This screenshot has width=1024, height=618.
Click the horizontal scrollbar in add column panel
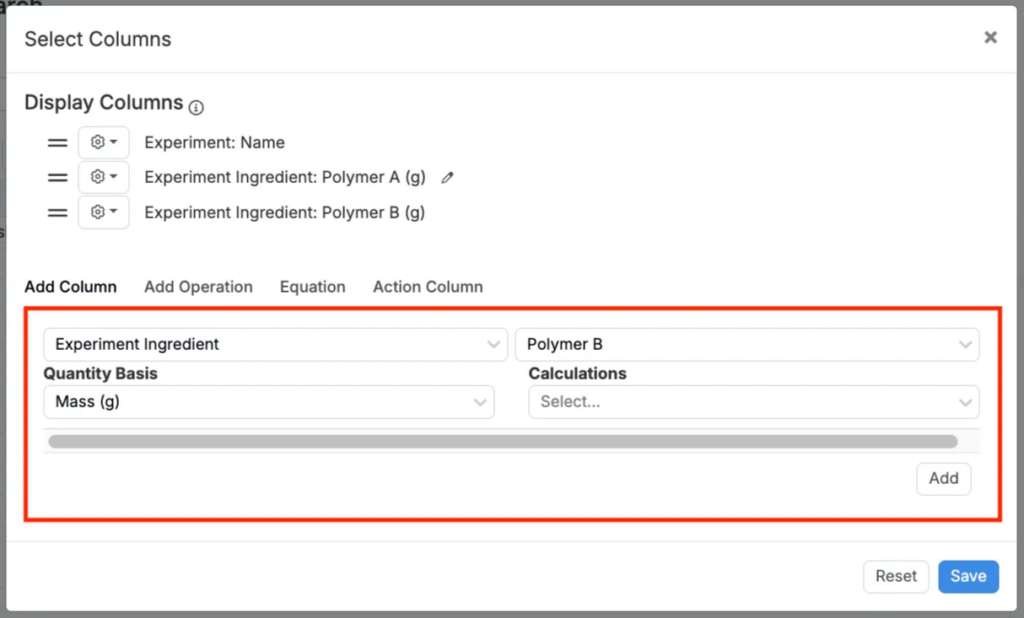502,441
